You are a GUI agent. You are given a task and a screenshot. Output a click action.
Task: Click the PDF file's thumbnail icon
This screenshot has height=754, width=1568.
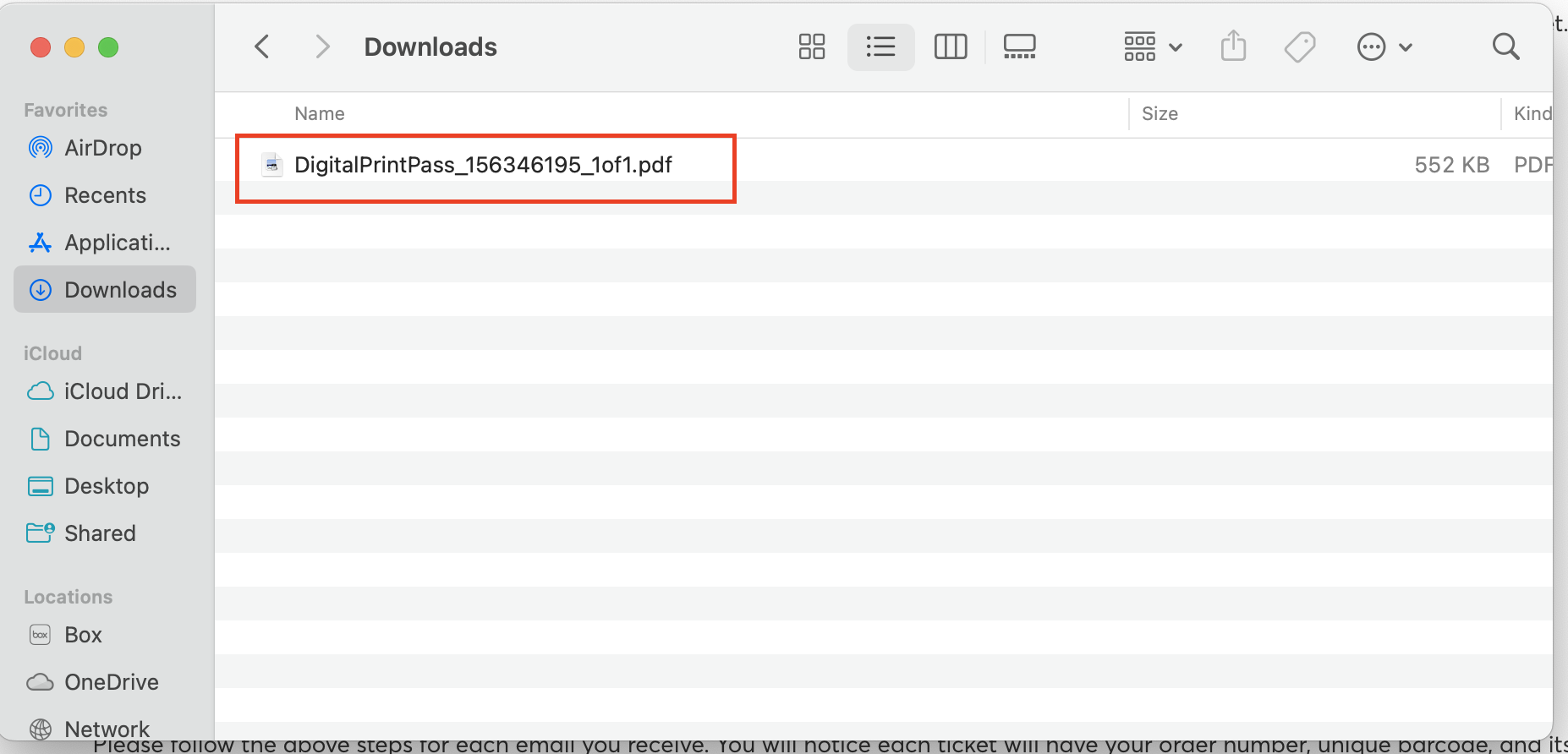tap(271, 164)
